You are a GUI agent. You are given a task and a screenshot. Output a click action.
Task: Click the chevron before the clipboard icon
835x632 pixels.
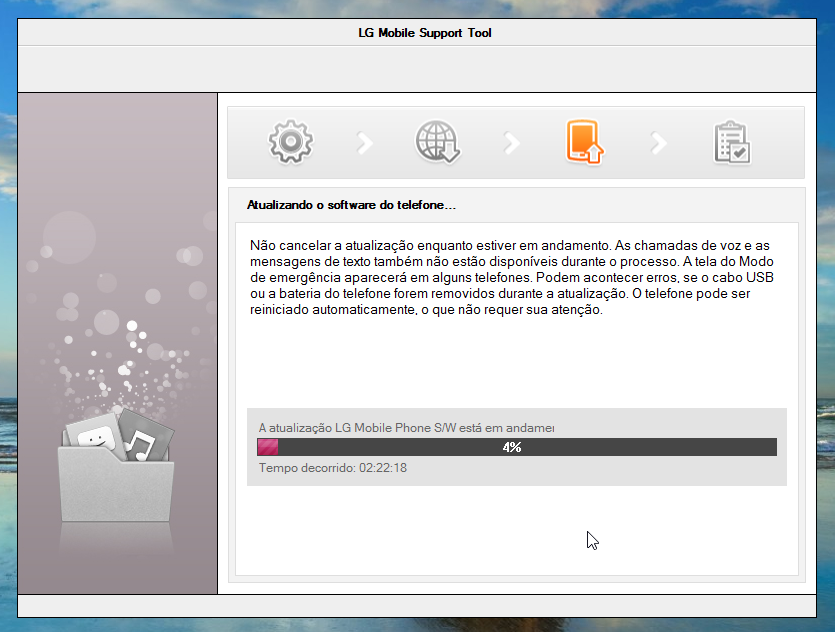(x=659, y=143)
